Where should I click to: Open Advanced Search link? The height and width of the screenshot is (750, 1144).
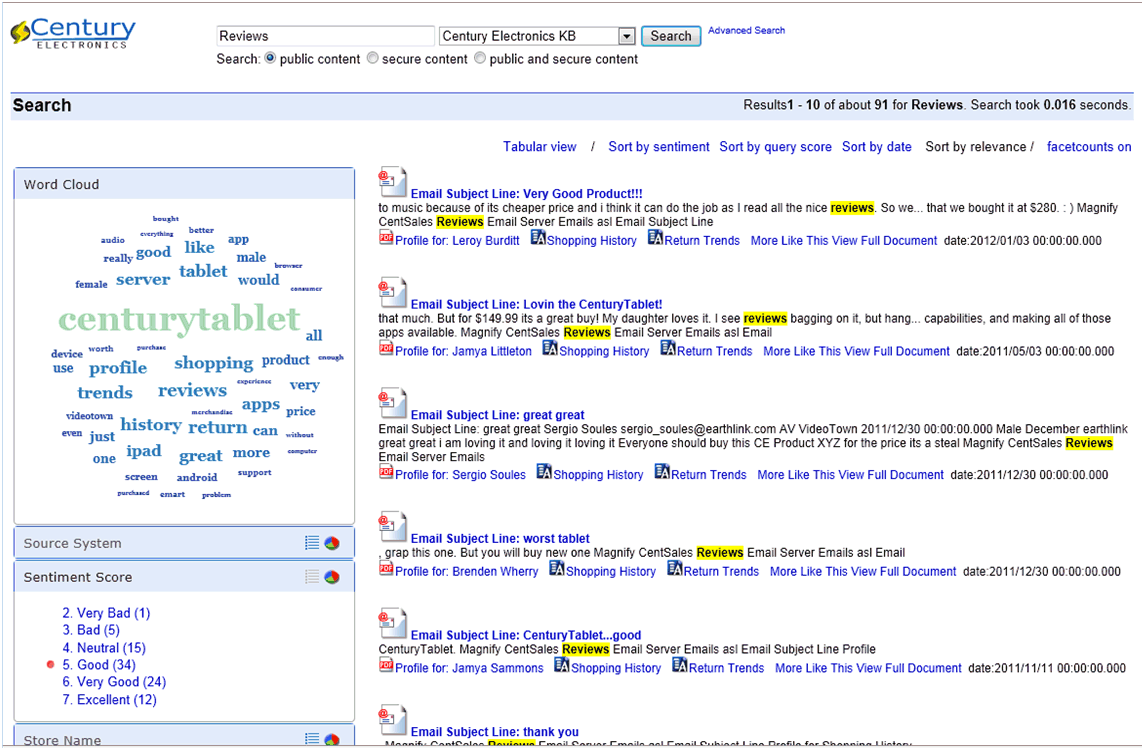point(746,31)
